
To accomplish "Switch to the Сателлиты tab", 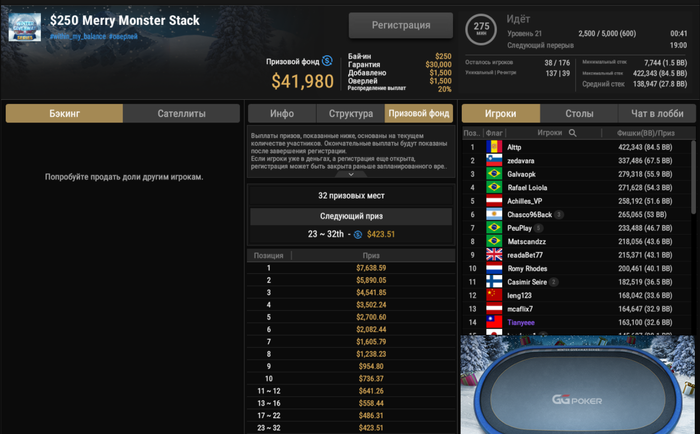I will [181, 113].
